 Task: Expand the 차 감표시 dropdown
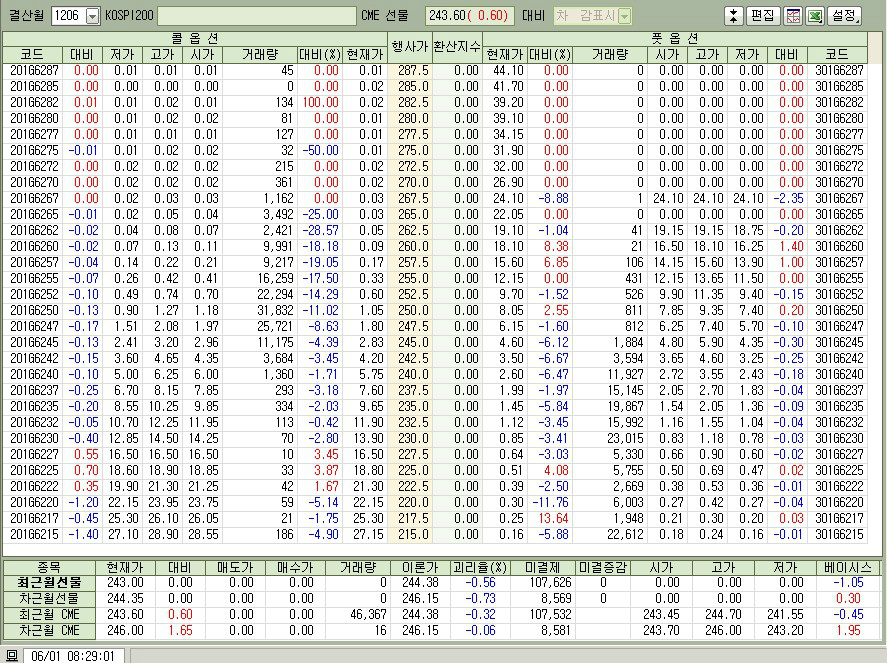(624, 16)
